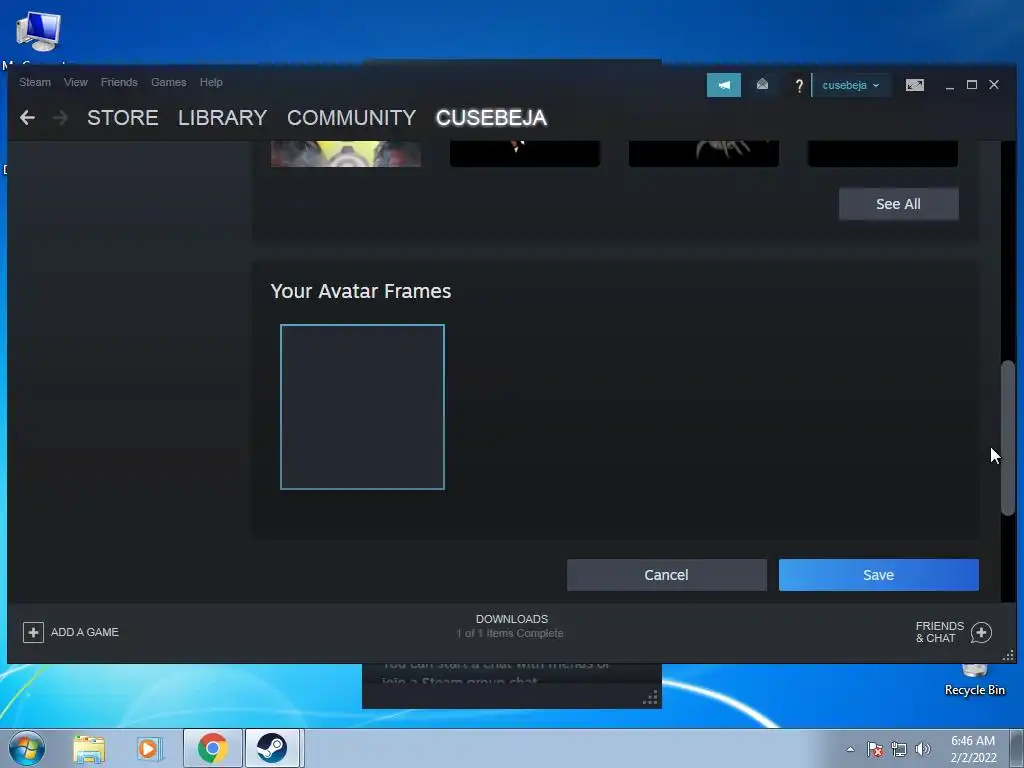Open the Help menu
1024x768 pixels.
(211, 82)
